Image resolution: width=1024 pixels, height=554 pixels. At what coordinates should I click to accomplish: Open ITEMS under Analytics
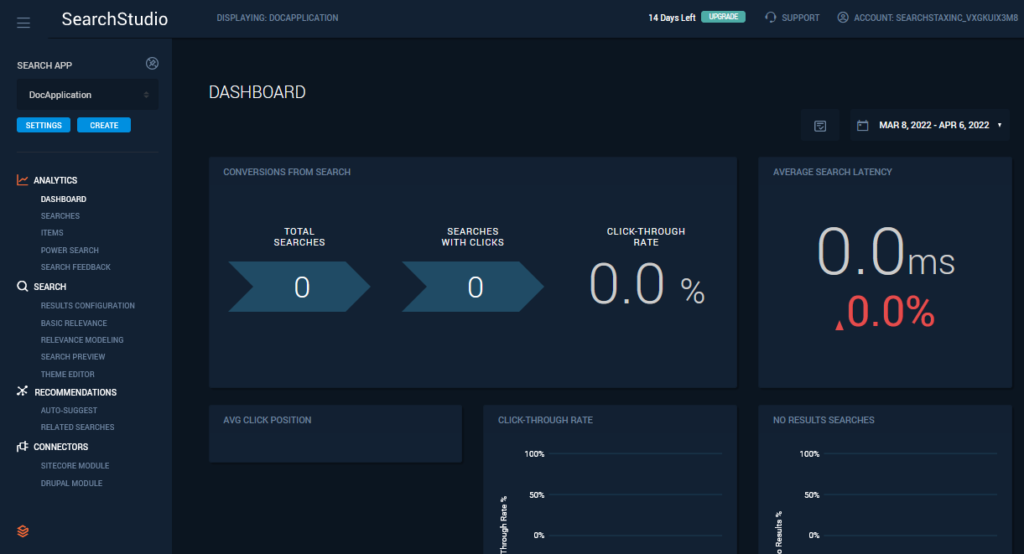click(x=52, y=233)
